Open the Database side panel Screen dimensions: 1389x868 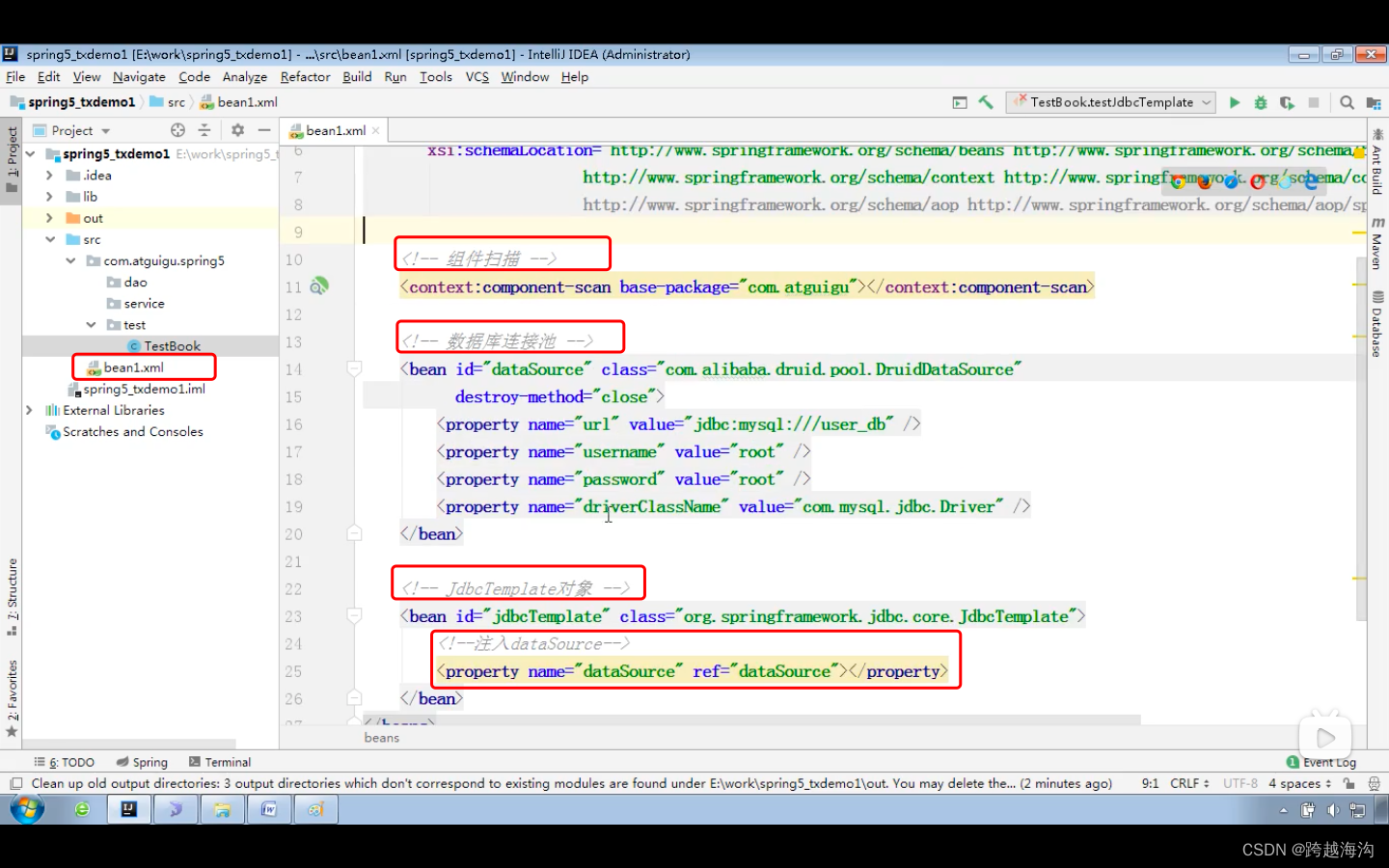coord(1377,324)
